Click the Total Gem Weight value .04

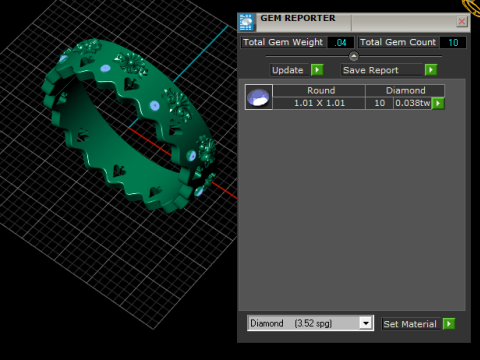click(340, 43)
